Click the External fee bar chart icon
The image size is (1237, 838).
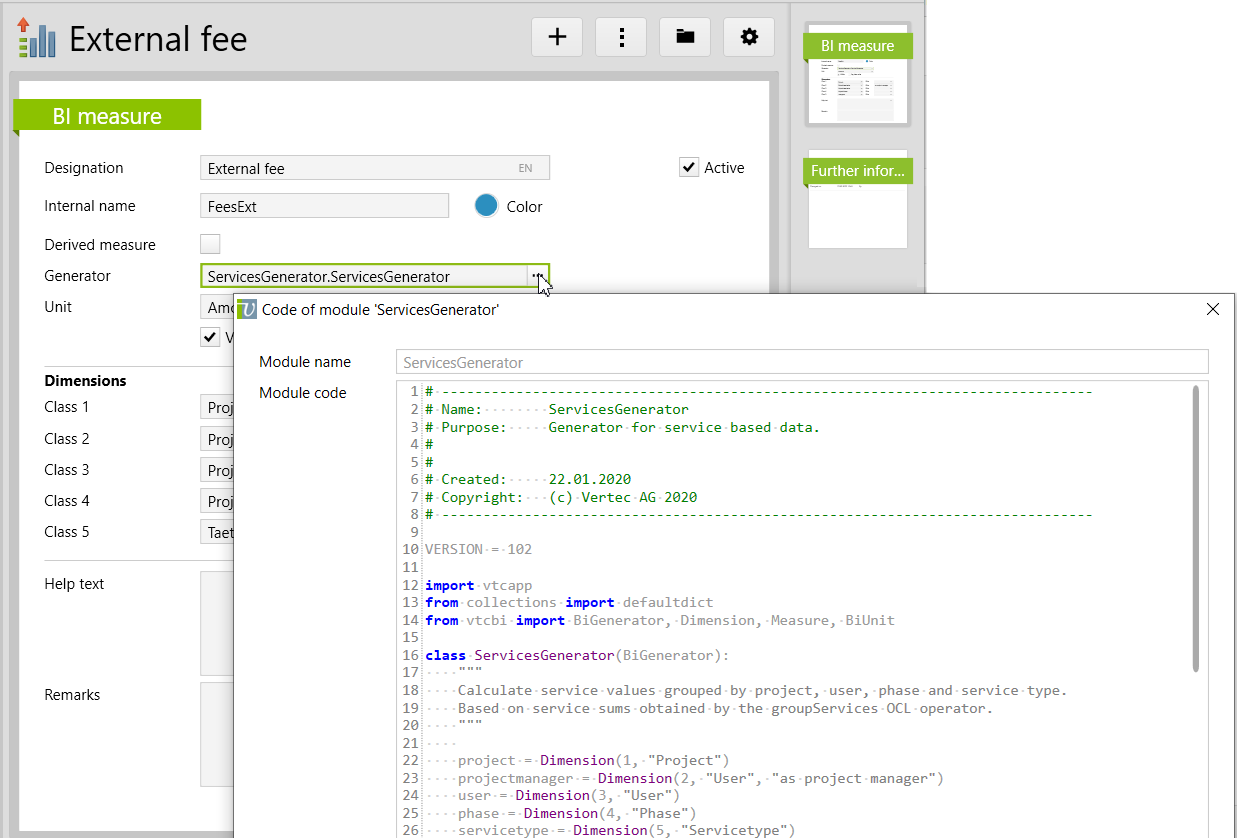(36, 38)
